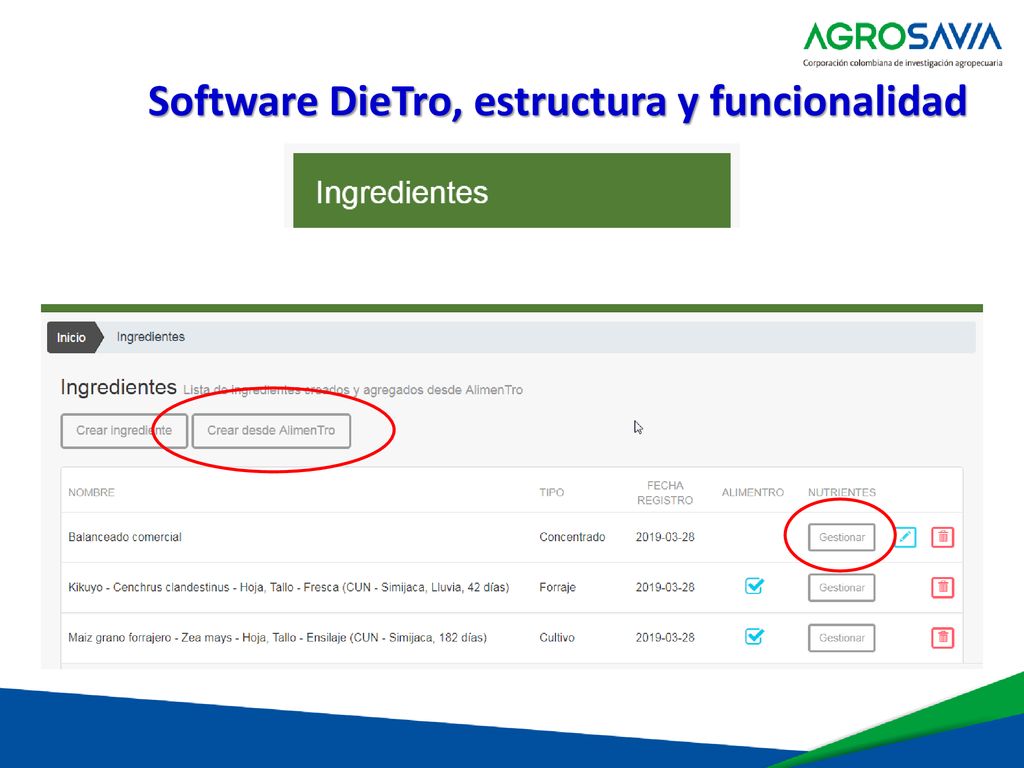Select the Kikuyo - Cenchrus clandestinus name
The image size is (1024, 768).
tap(289, 587)
